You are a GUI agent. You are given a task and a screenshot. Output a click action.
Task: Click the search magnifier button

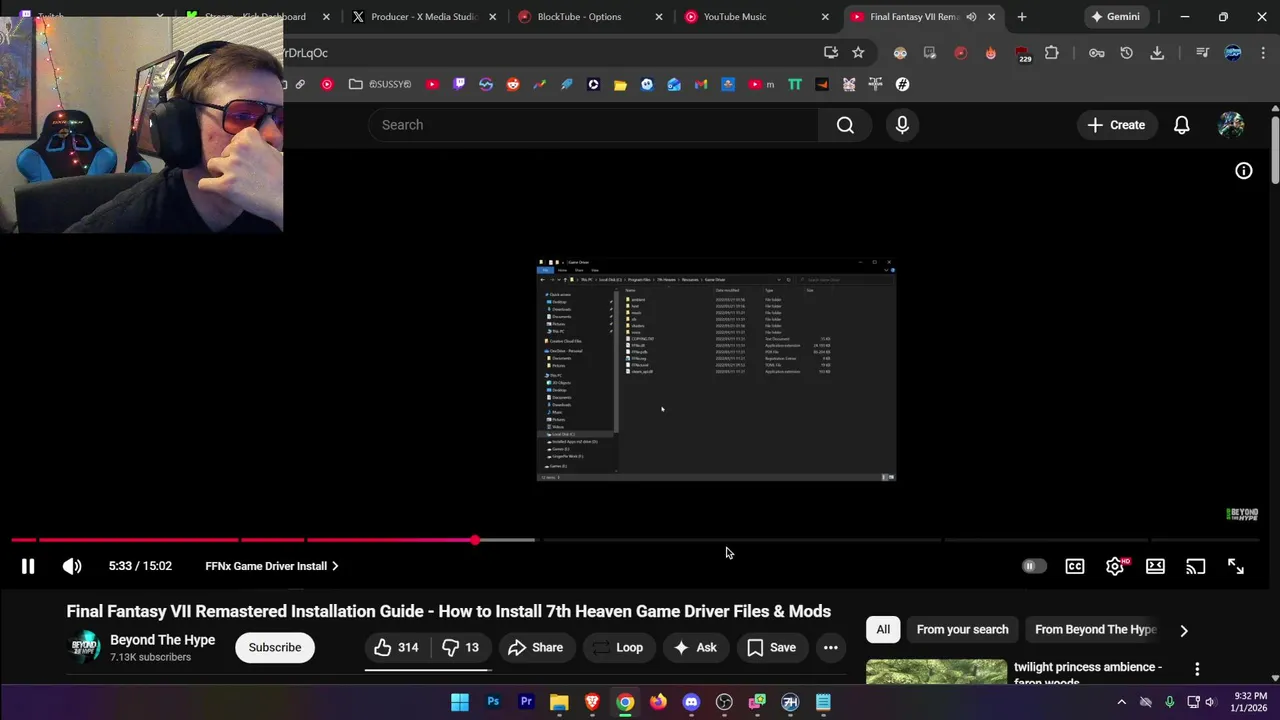tap(845, 125)
